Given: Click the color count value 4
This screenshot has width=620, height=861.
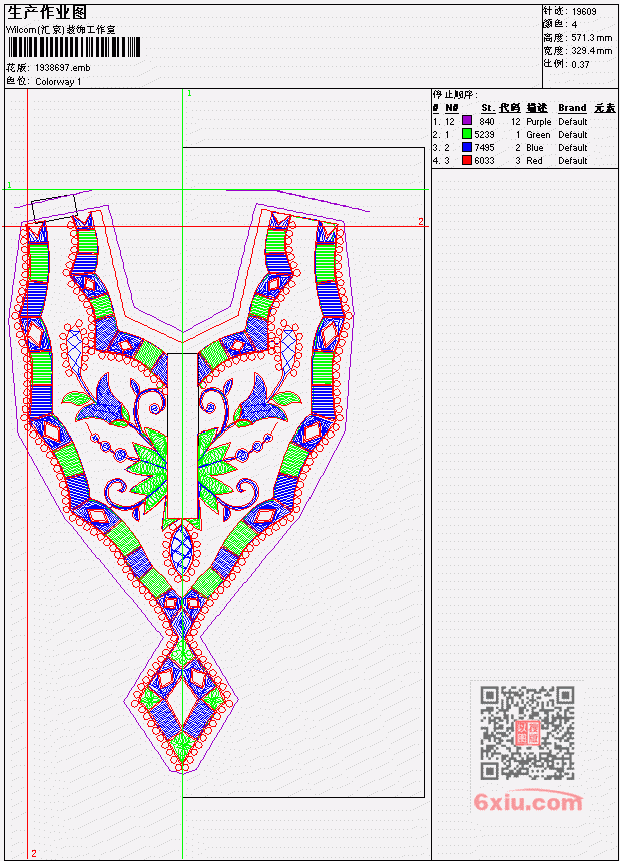Looking at the screenshot, I should (574, 24).
